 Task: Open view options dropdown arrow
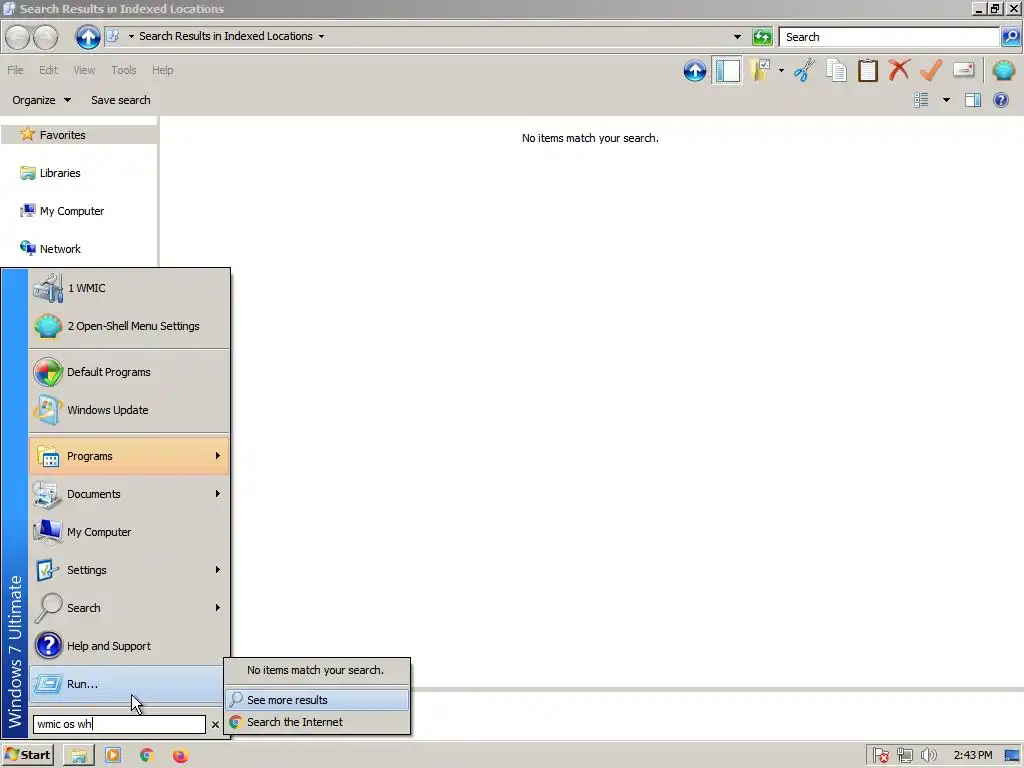click(x=946, y=100)
